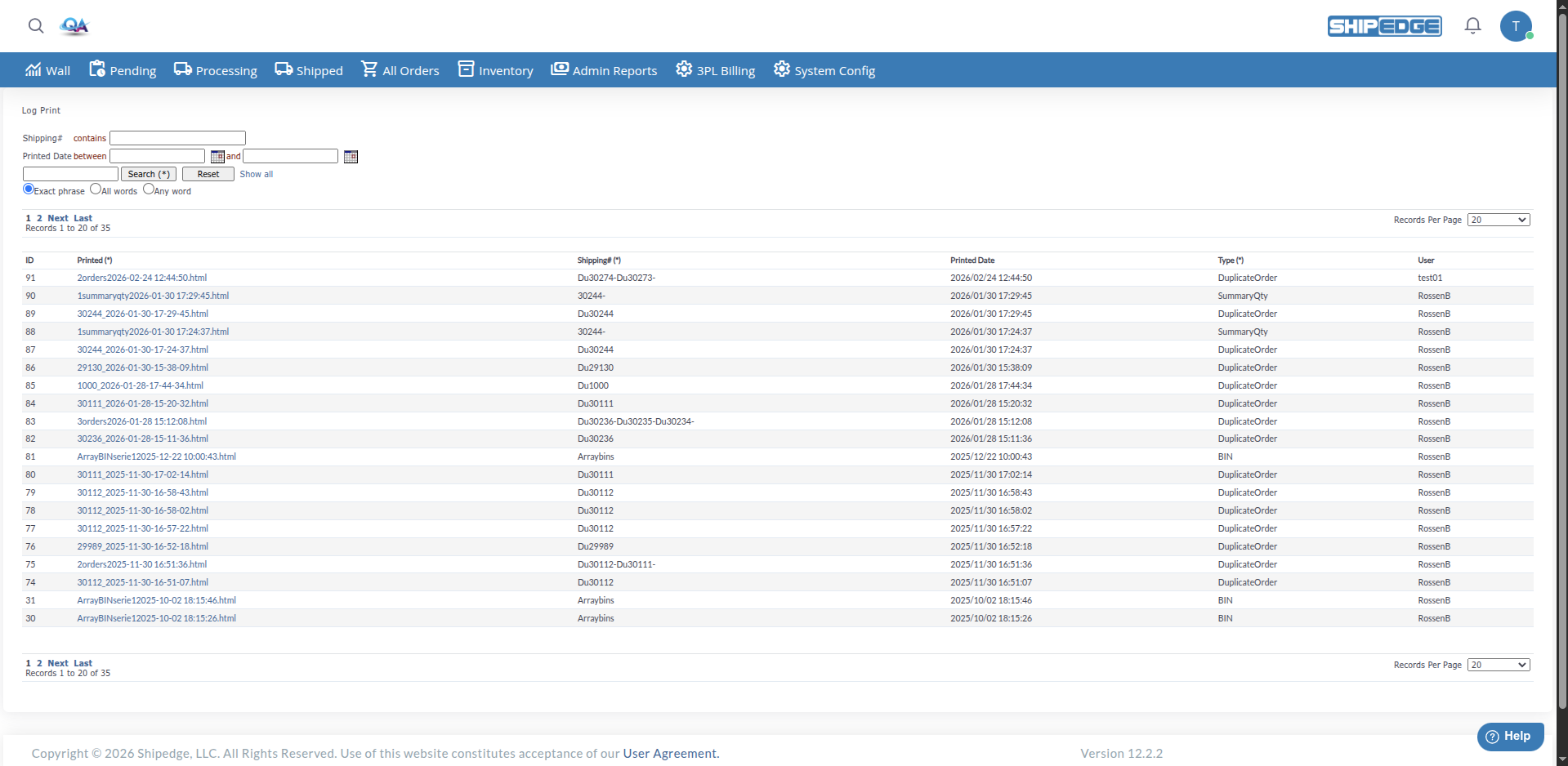Open the notifications bell
Viewport: 1568px width, 766px height.
[x=1472, y=26]
